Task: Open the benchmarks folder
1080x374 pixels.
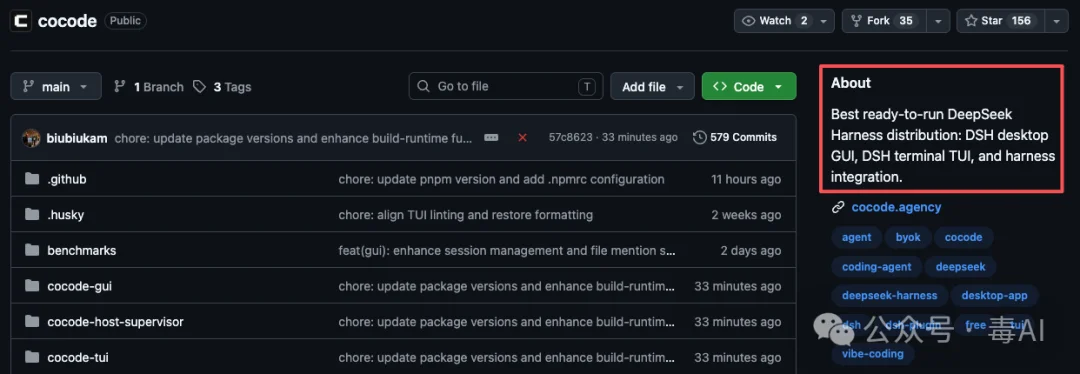Action: 82,251
